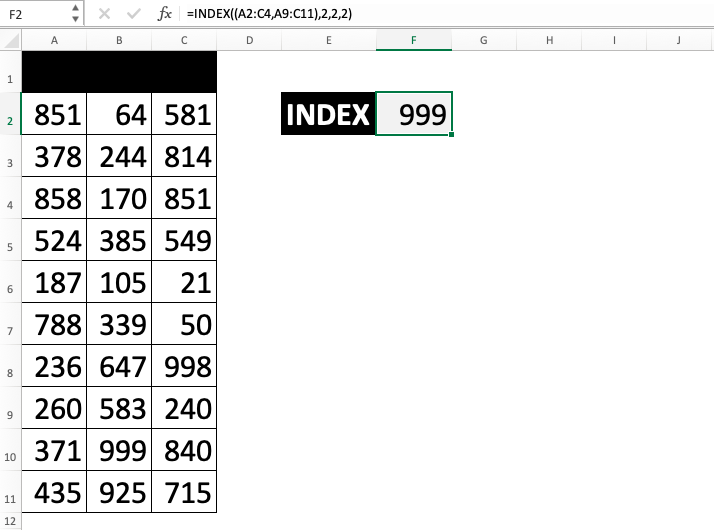This screenshot has height=530, width=714.
Task: Click cell with value 998
Action: tap(184, 366)
